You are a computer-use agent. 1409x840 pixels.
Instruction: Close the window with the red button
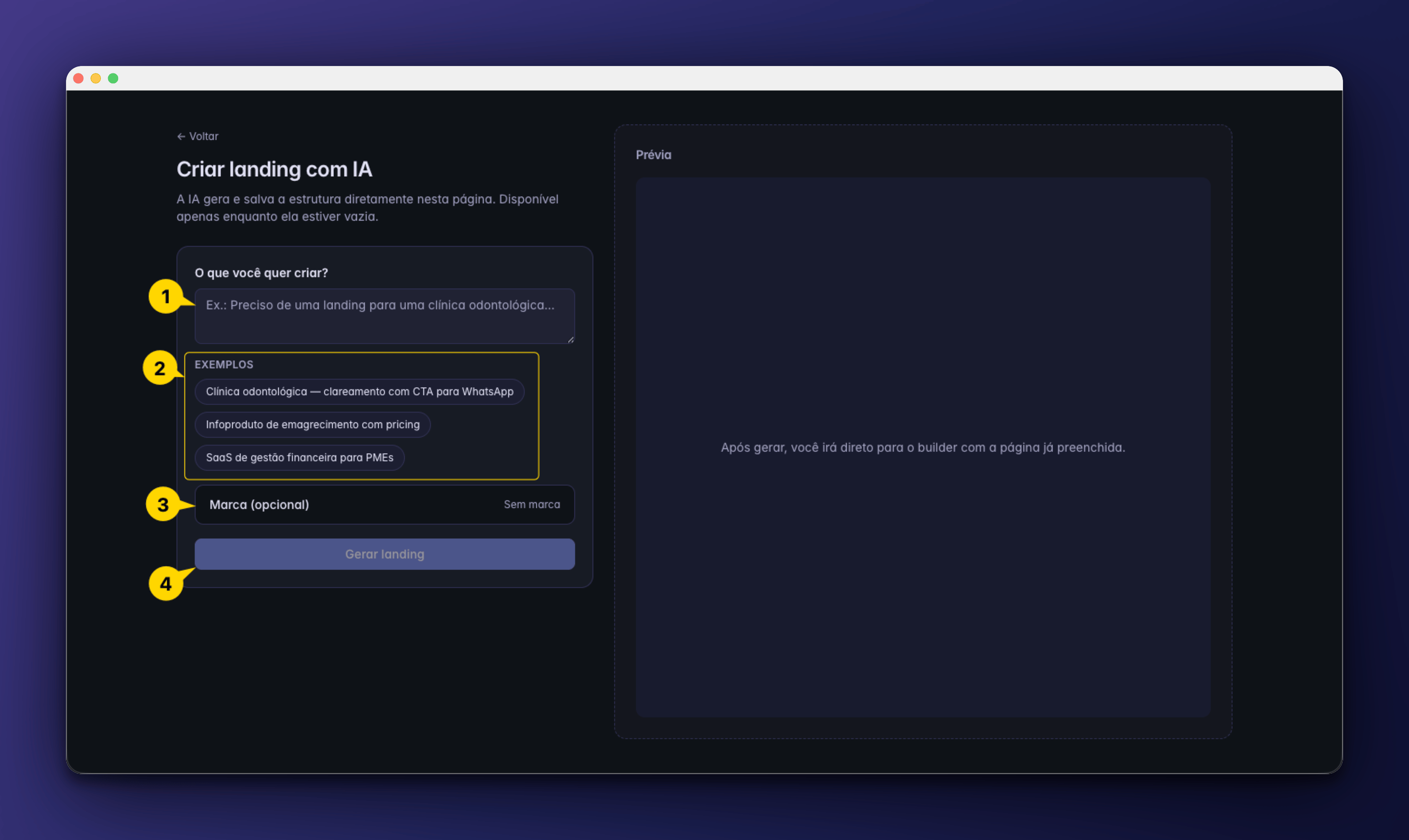[x=79, y=78]
